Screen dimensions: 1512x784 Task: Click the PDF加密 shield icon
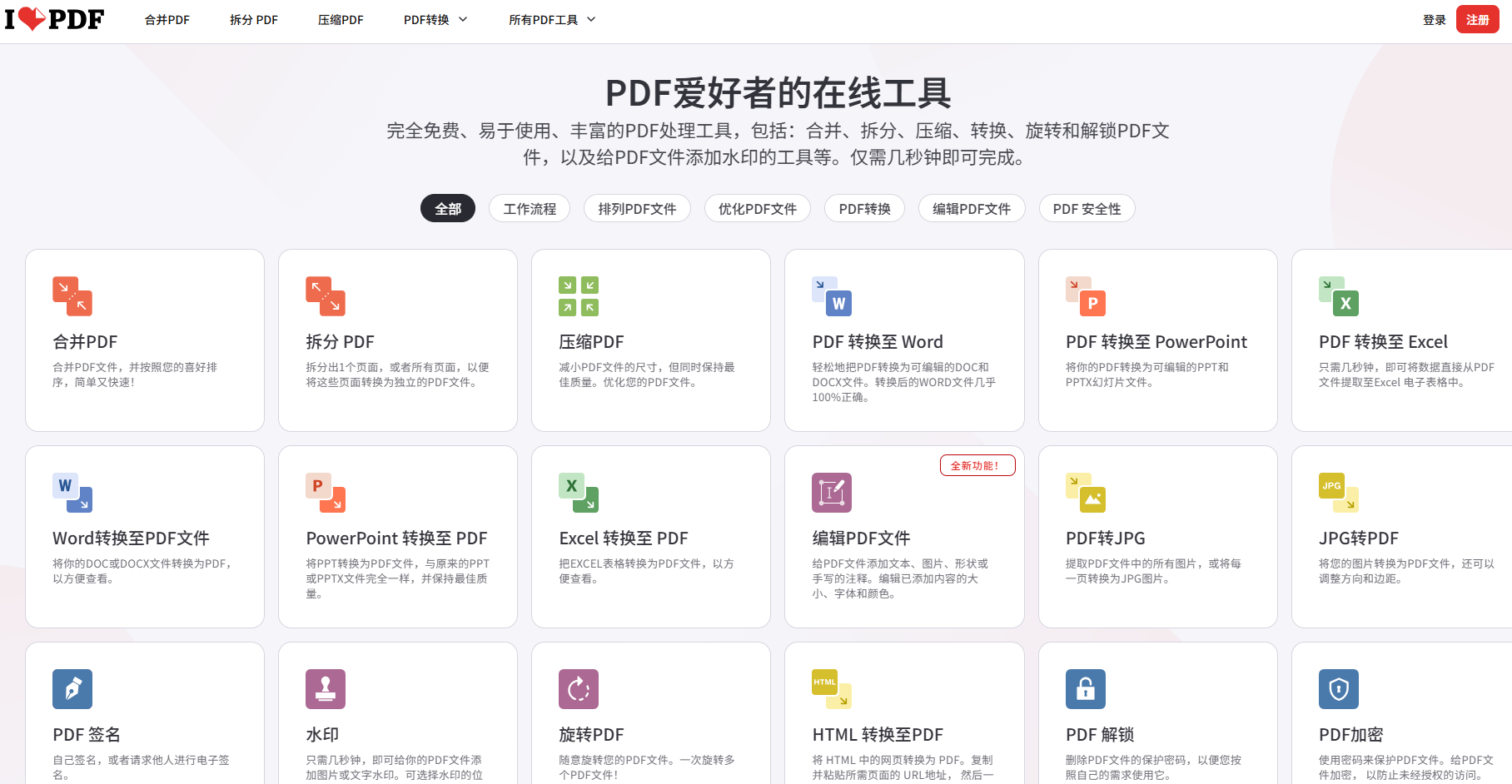pyautogui.click(x=1339, y=689)
